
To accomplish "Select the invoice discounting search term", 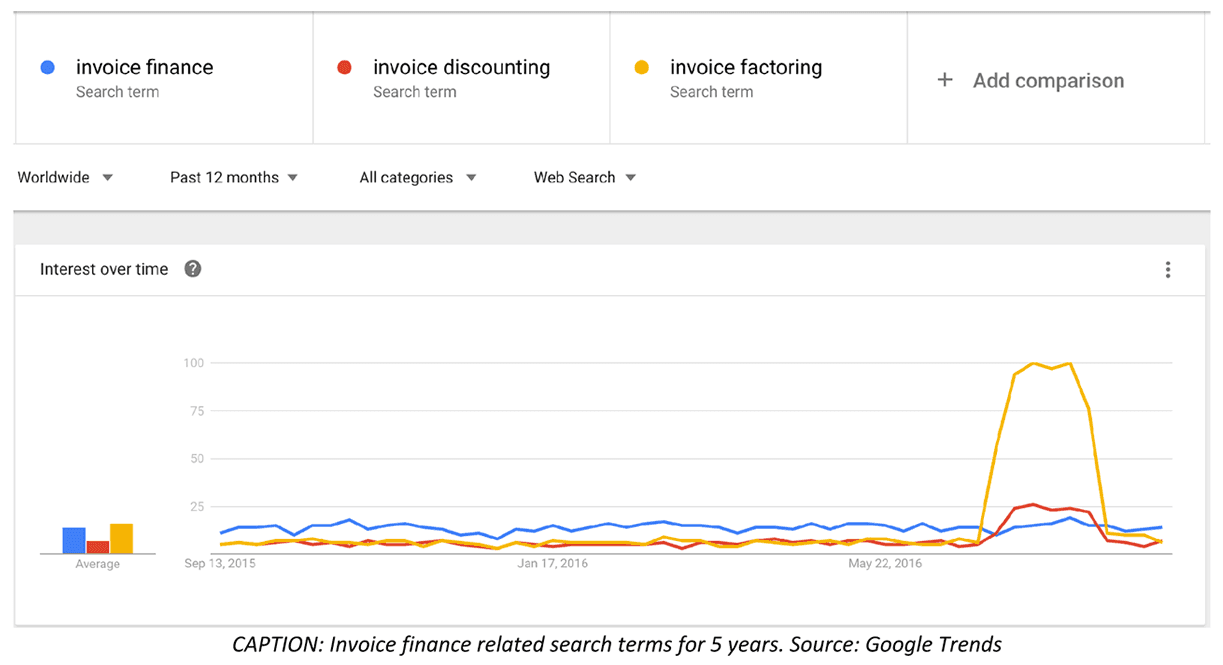I will pyautogui.click(x=461, y=68).
